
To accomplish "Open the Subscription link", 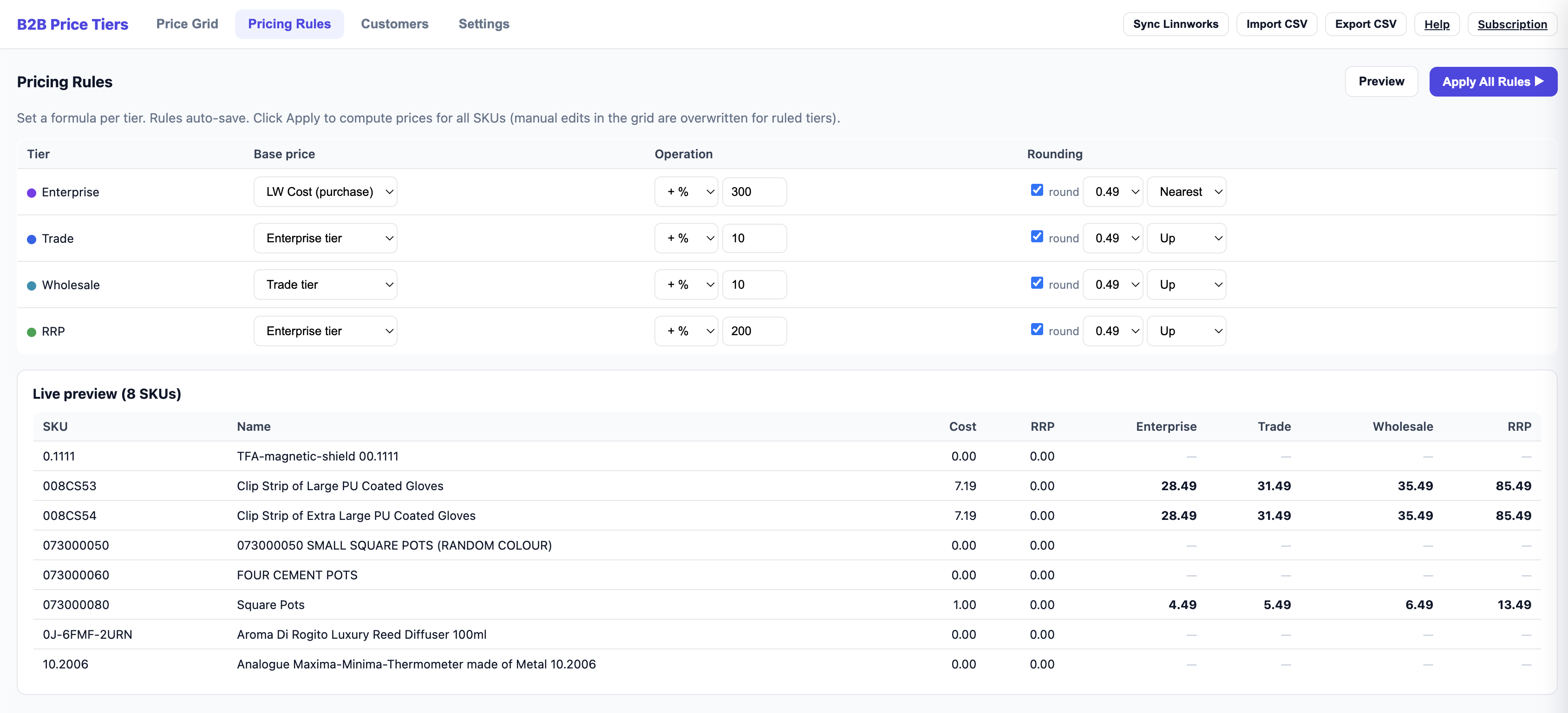I will tap(1512, 24).
